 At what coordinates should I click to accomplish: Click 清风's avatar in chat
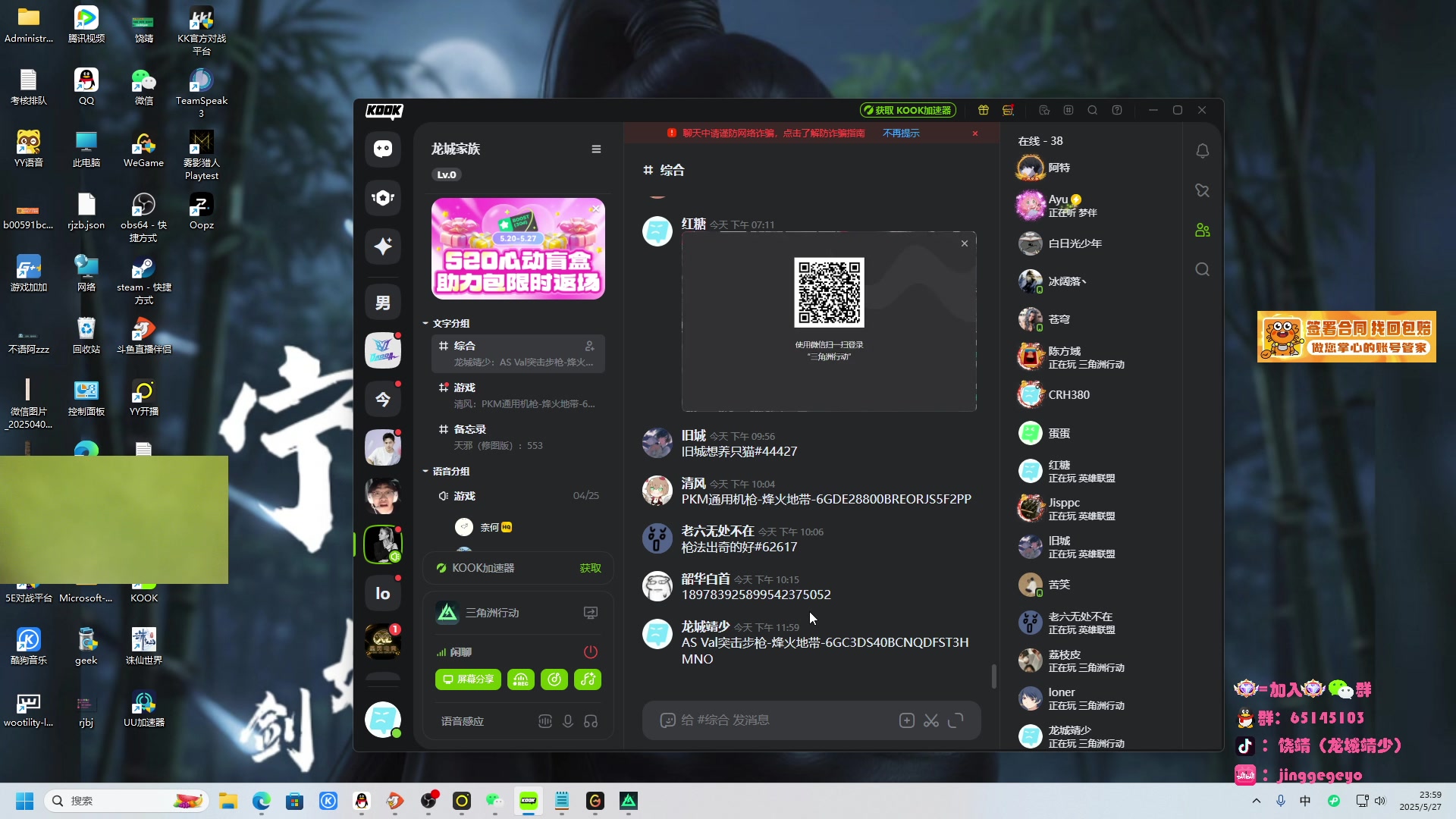[657, 491]
